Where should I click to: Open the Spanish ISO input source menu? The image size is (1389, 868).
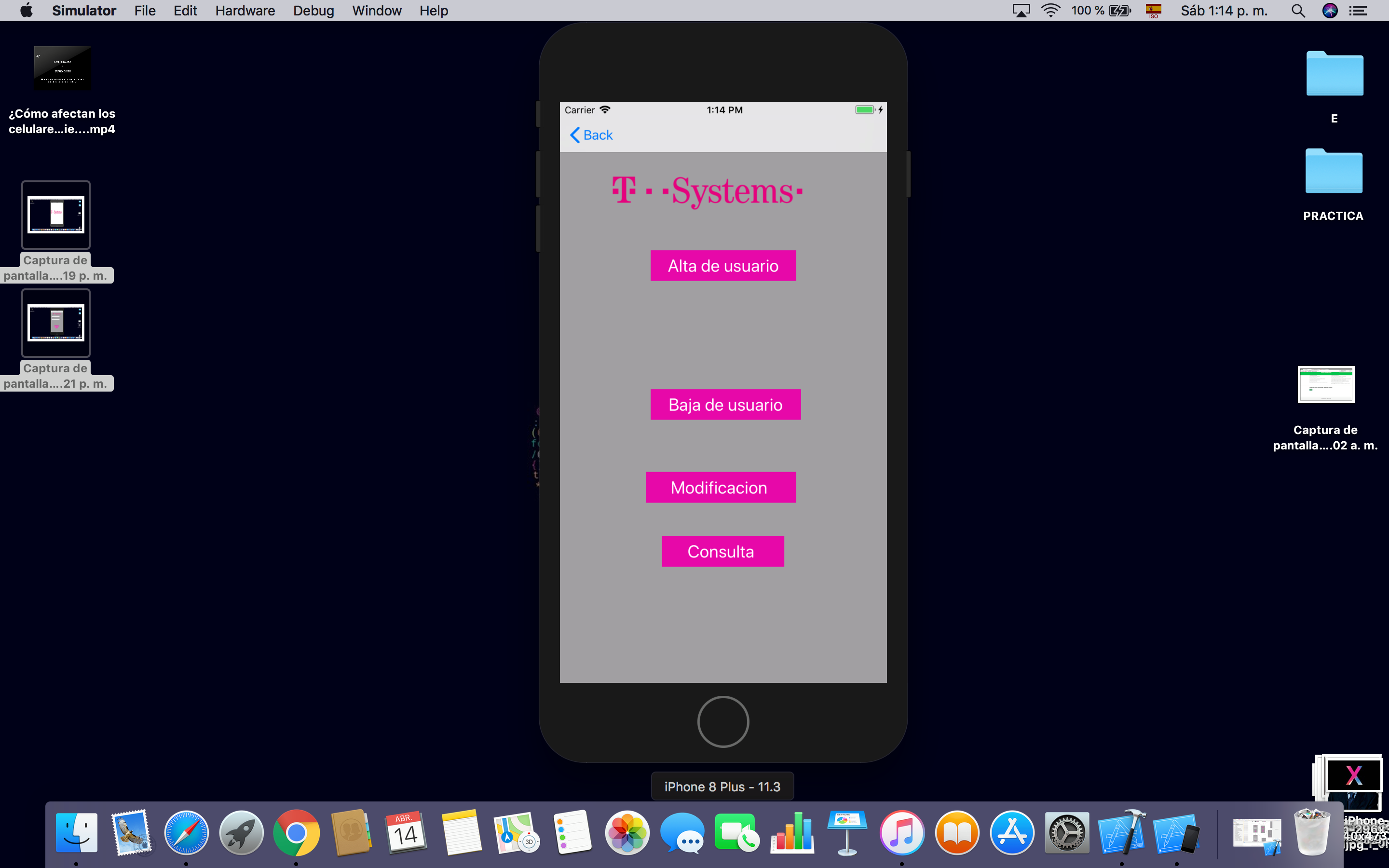1153,11
